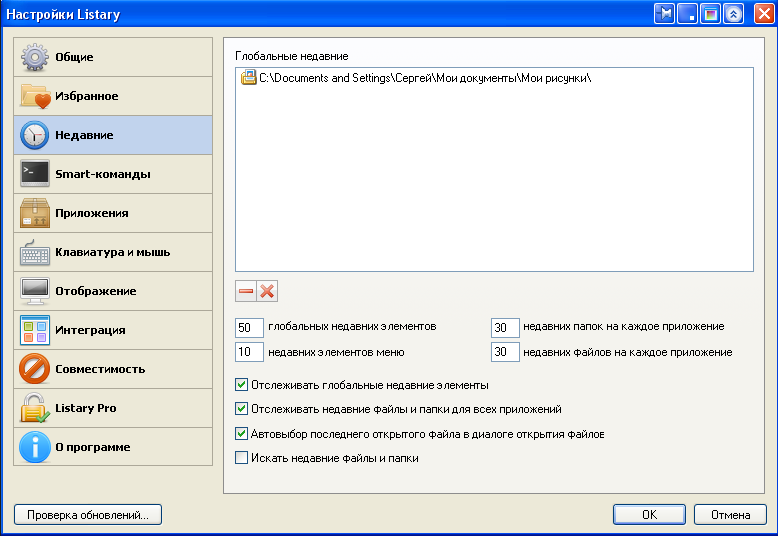The height and width of the screenshot is (536, 778).
Task: Click the Проверка обновлений button
Action: (x=88, y=515)
